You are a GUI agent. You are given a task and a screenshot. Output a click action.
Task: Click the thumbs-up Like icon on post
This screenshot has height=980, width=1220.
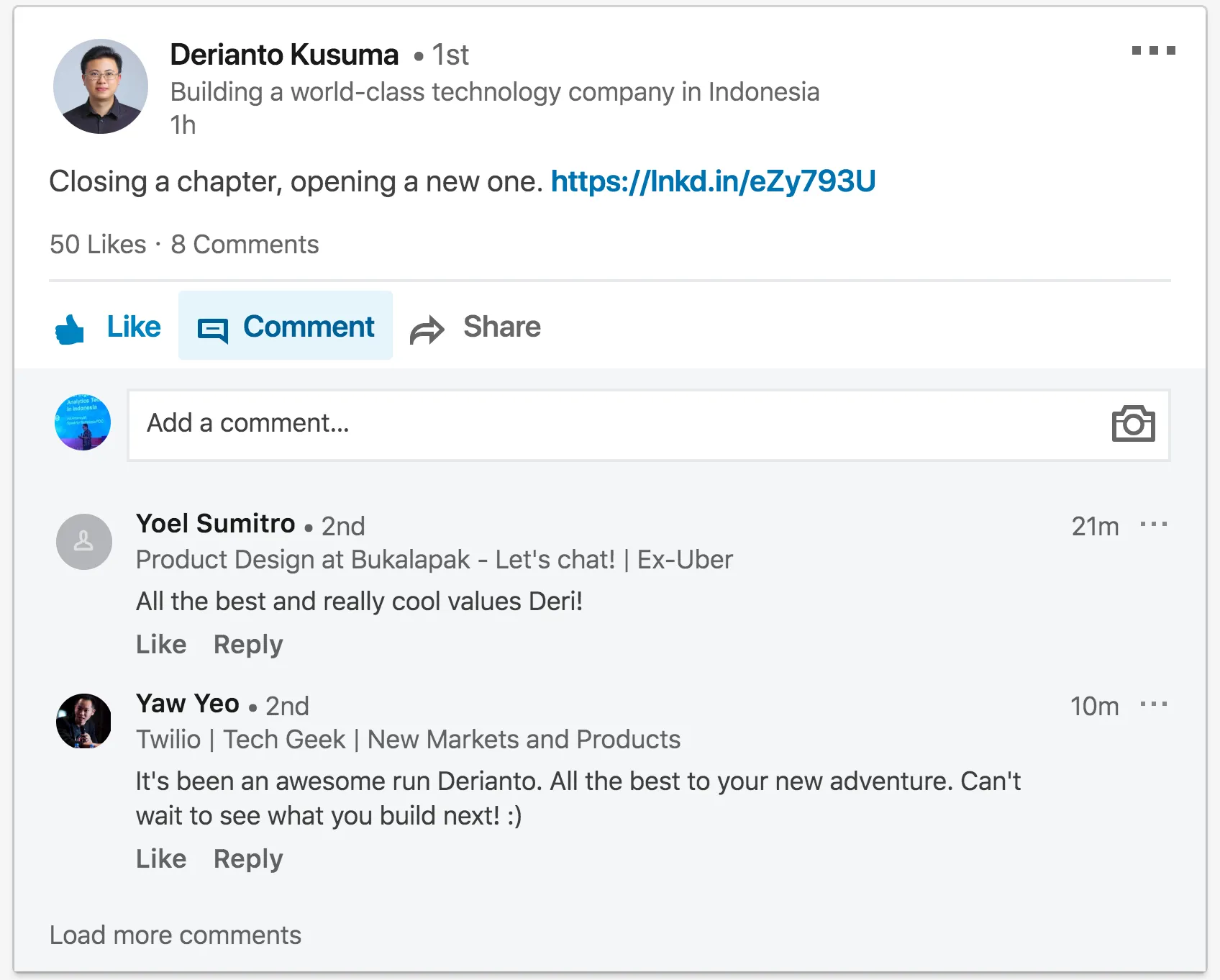[x=70, y=329]
